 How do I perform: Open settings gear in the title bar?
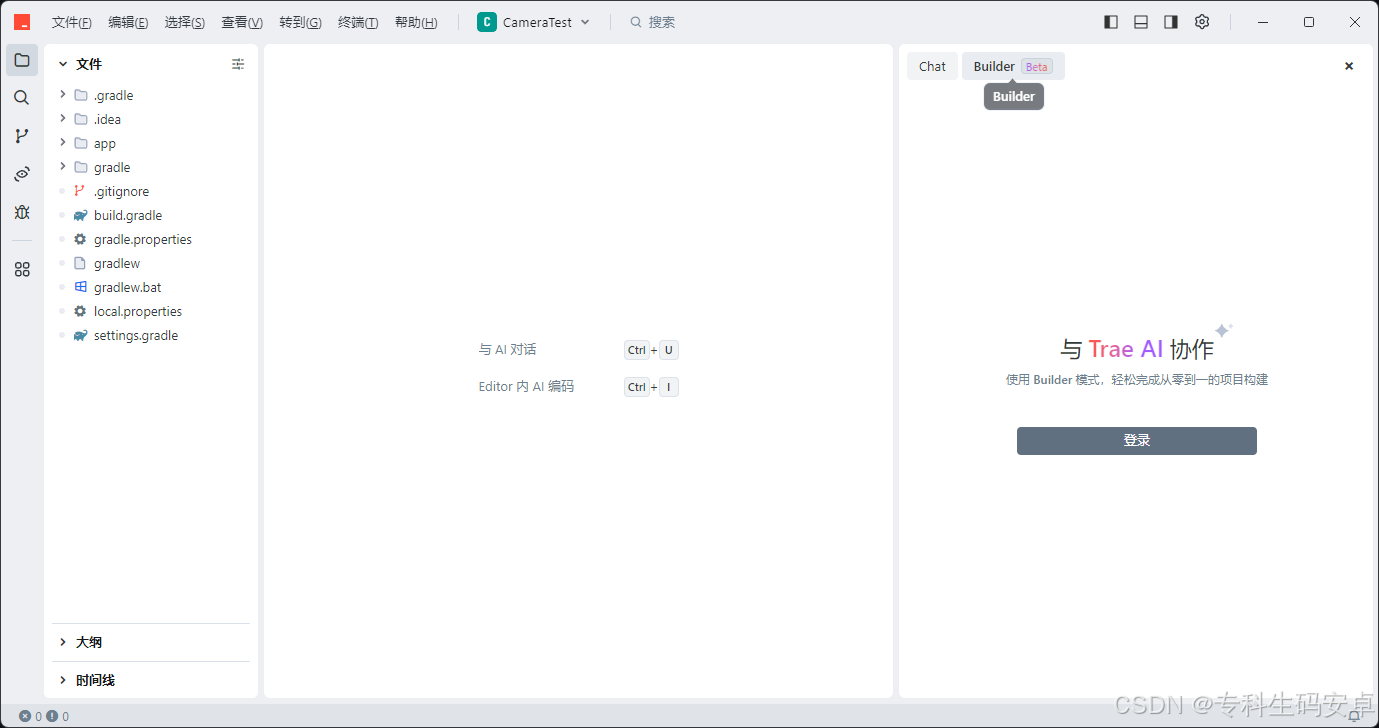coord(1202,22)
